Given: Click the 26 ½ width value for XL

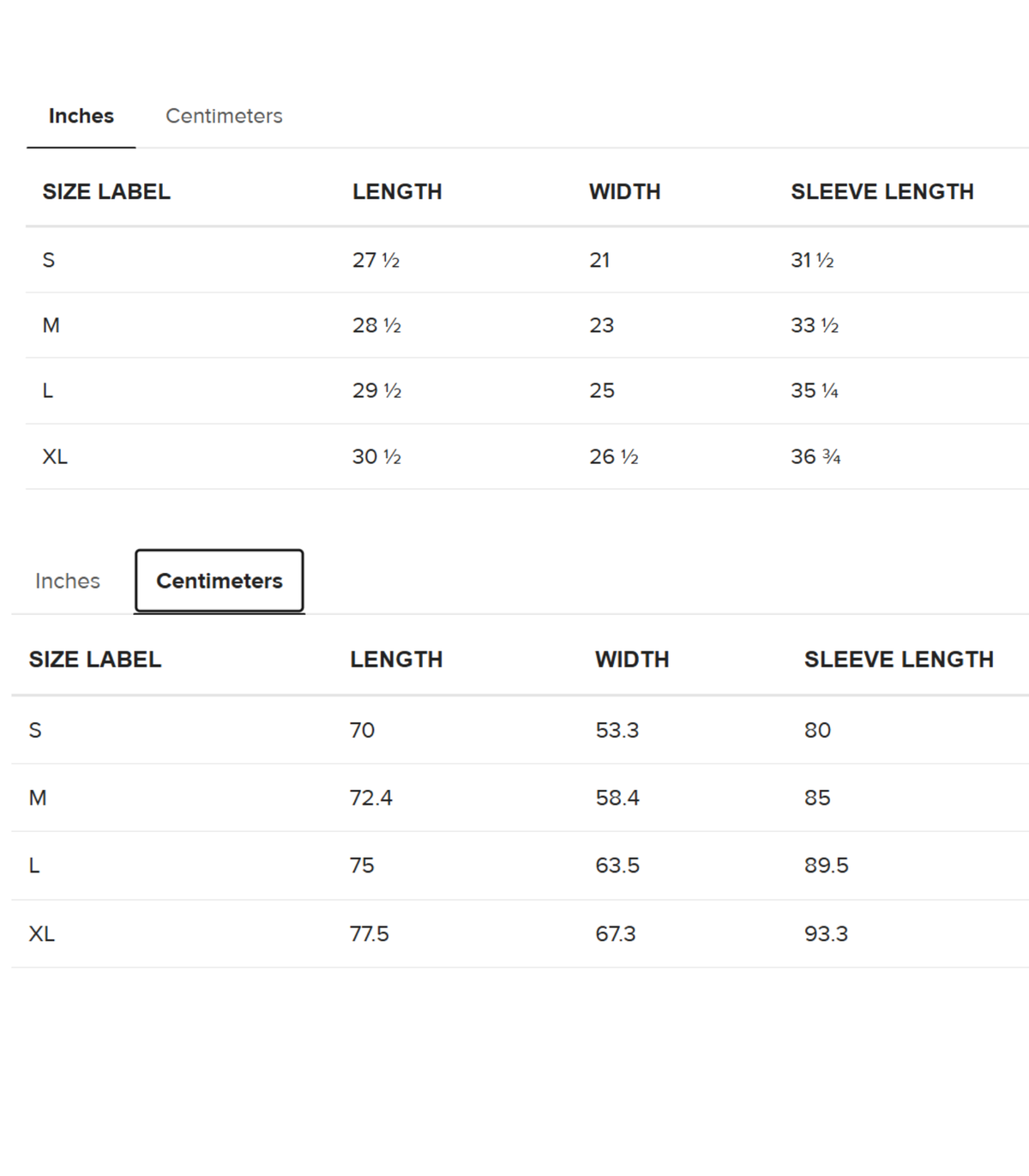Looking at the screenshot, I should 614,457.
